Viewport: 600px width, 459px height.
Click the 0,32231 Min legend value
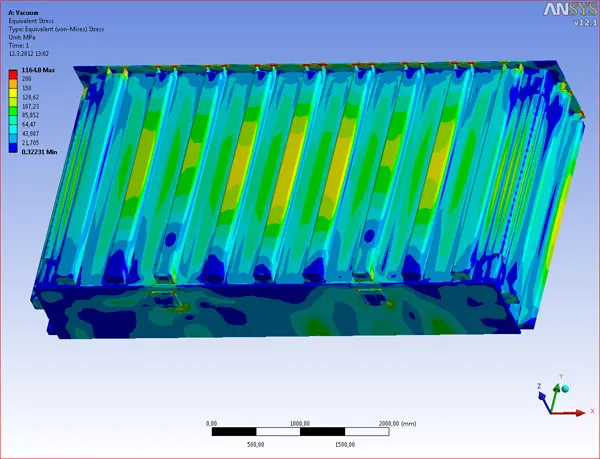coord(38,150)
